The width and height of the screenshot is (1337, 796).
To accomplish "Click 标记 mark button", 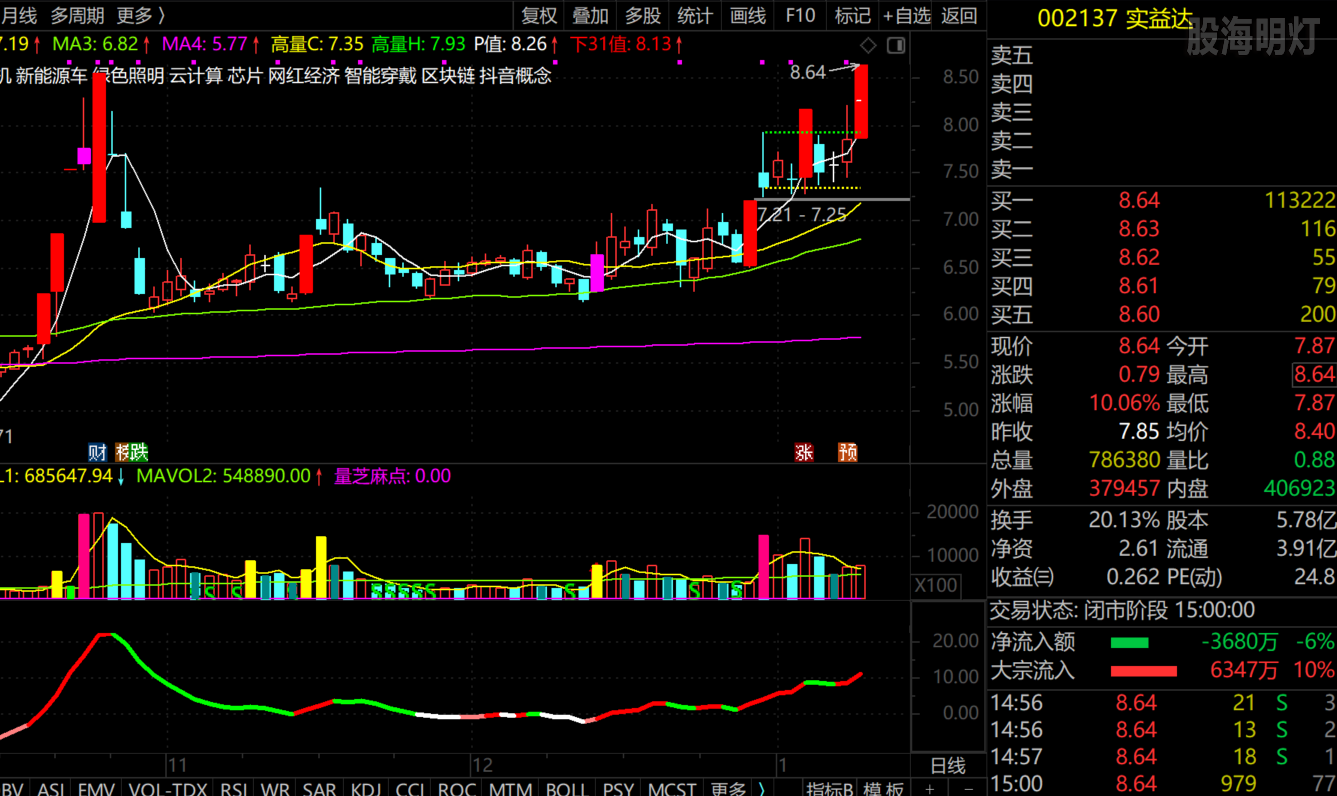I will pyautogui.click(x=852, y=15).
